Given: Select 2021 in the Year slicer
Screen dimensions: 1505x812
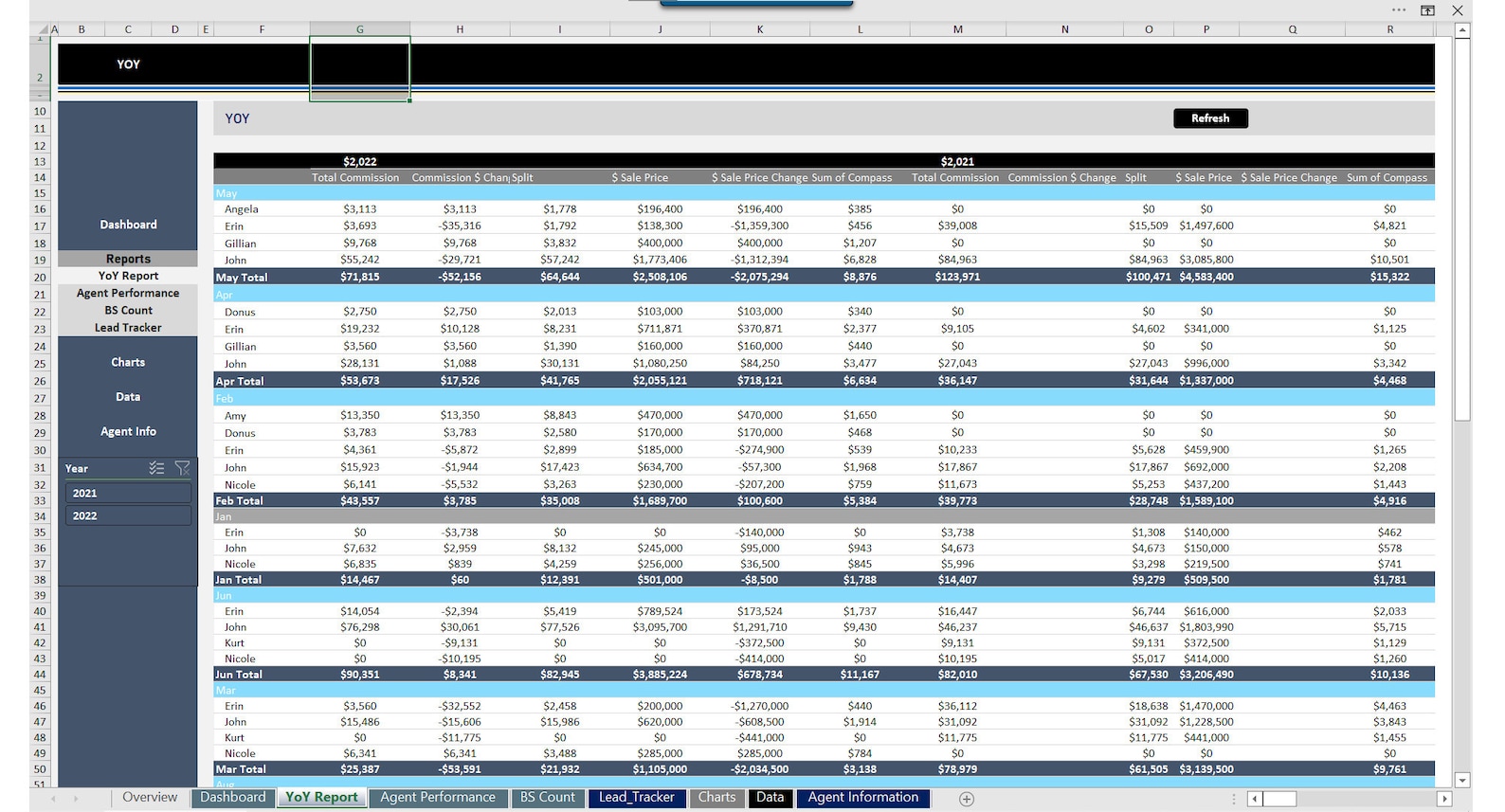Looking at the screenshot, I should tap(128, 493).
